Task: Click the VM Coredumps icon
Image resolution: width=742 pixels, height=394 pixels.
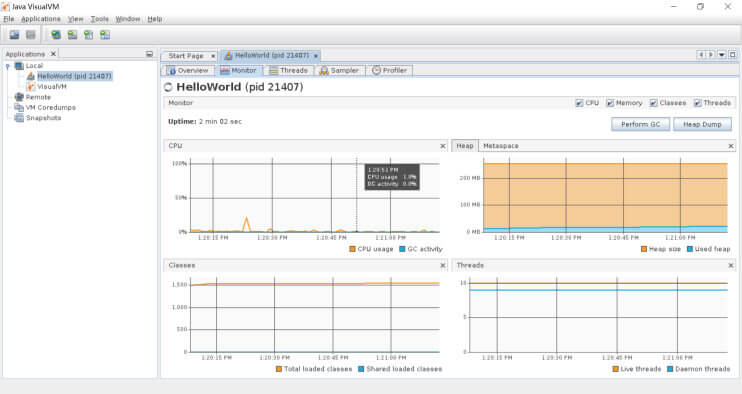Action: [19, 107]
